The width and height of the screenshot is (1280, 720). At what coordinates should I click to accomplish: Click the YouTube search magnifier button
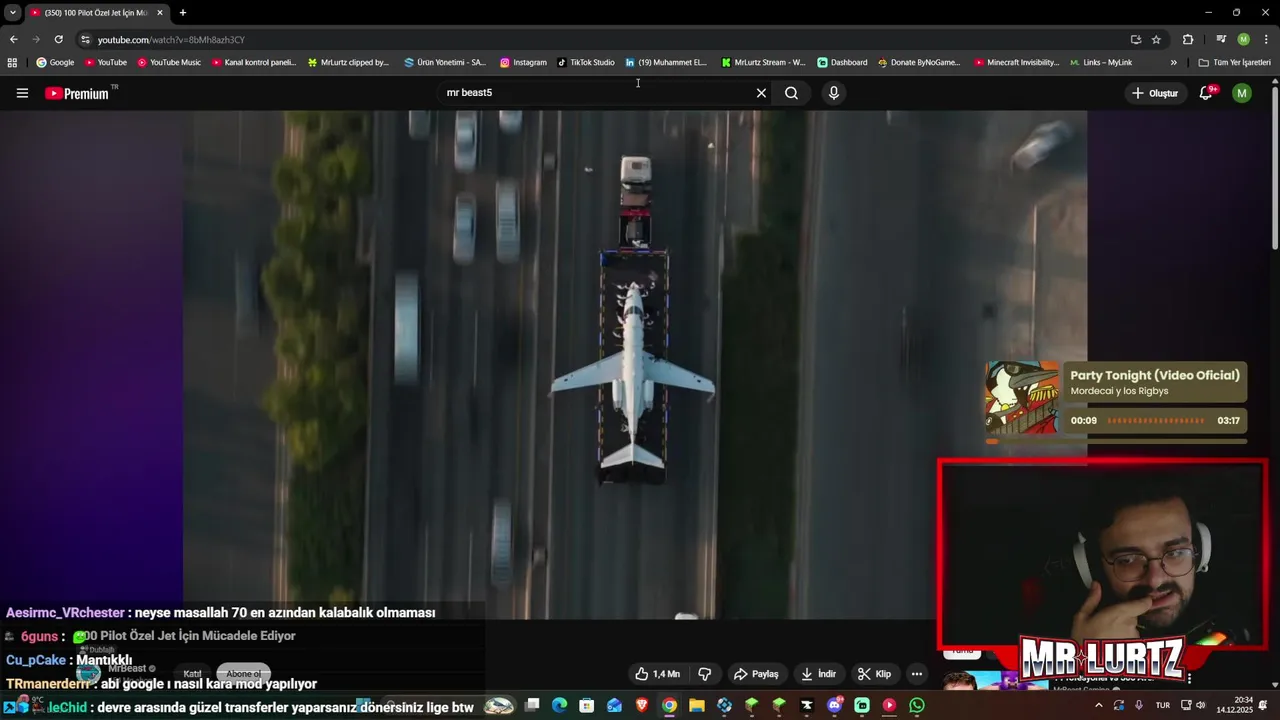pos(791,93)
